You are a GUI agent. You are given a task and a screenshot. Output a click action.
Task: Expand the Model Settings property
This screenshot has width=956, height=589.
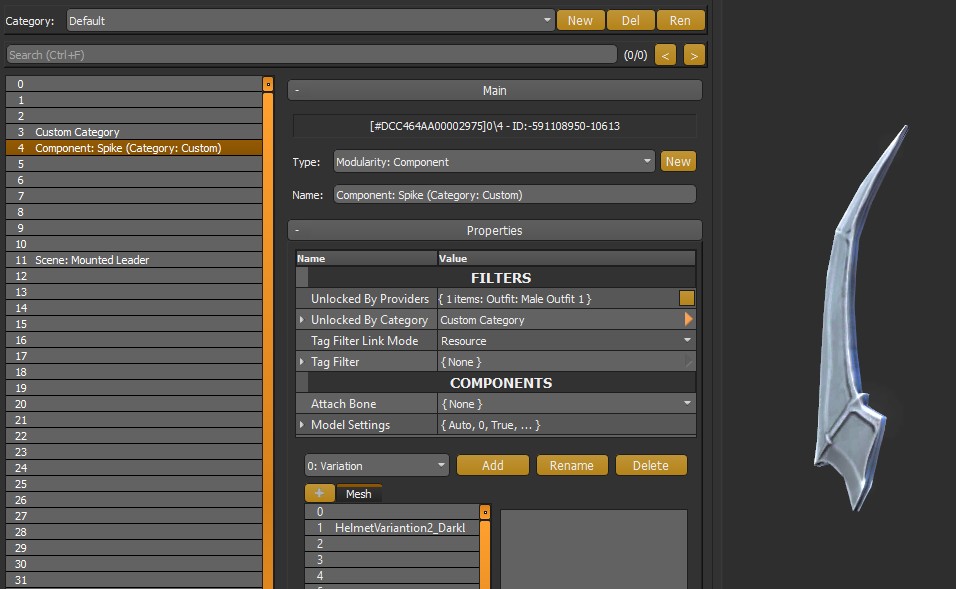tap(302, 424)
